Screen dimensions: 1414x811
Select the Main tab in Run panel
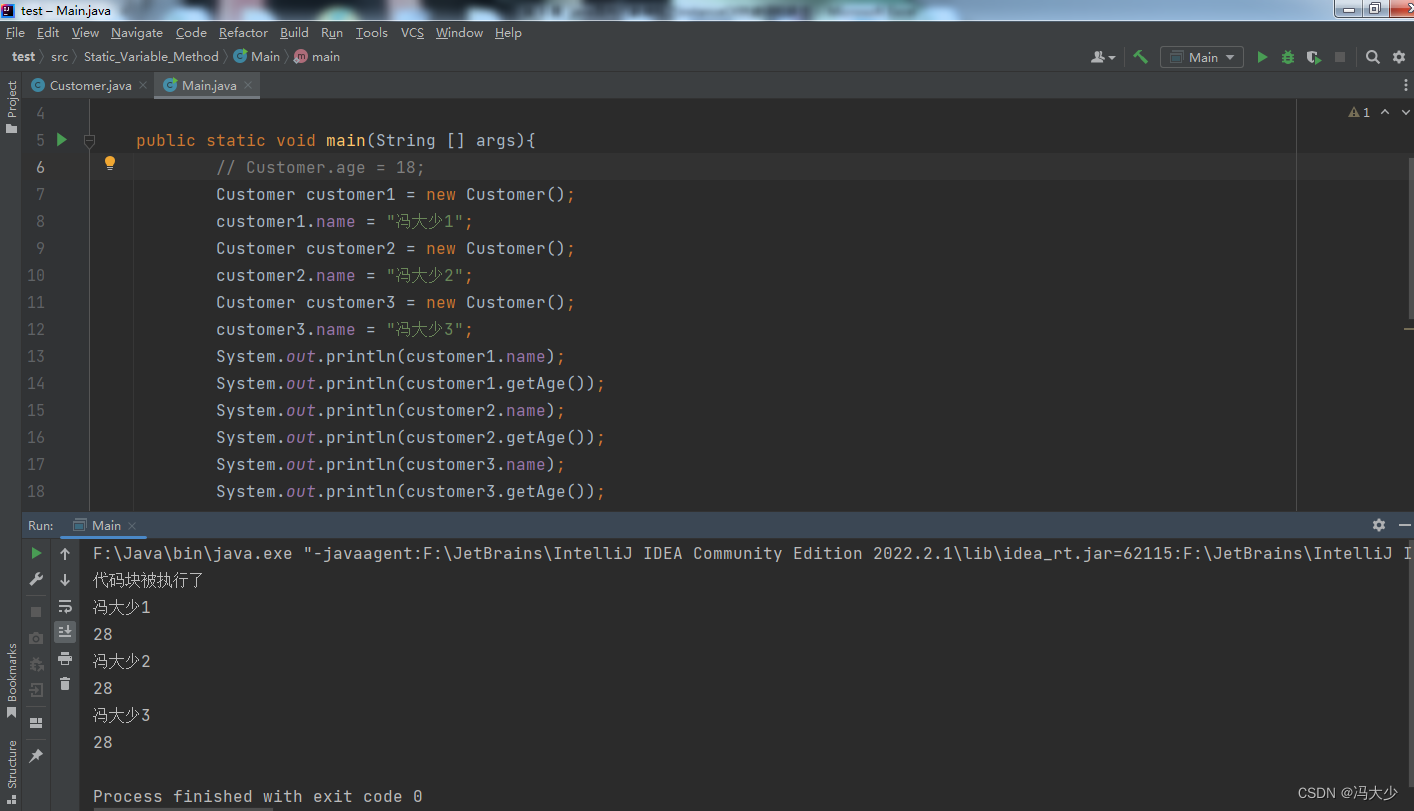point(105,525)
